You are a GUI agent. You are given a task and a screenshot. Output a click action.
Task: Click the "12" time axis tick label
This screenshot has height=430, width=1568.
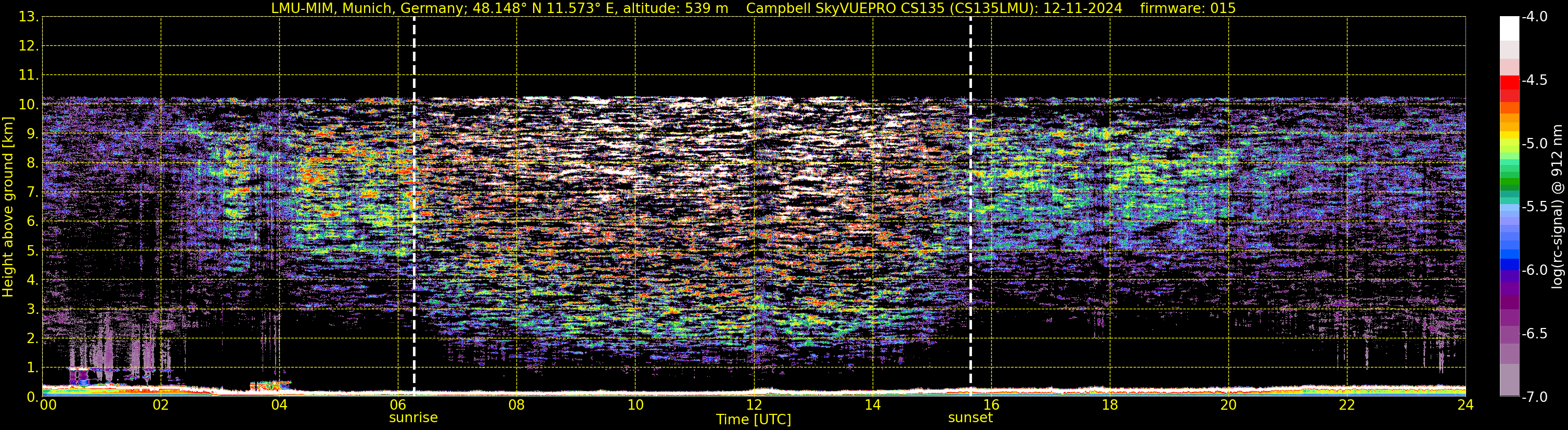pos(754,405)
